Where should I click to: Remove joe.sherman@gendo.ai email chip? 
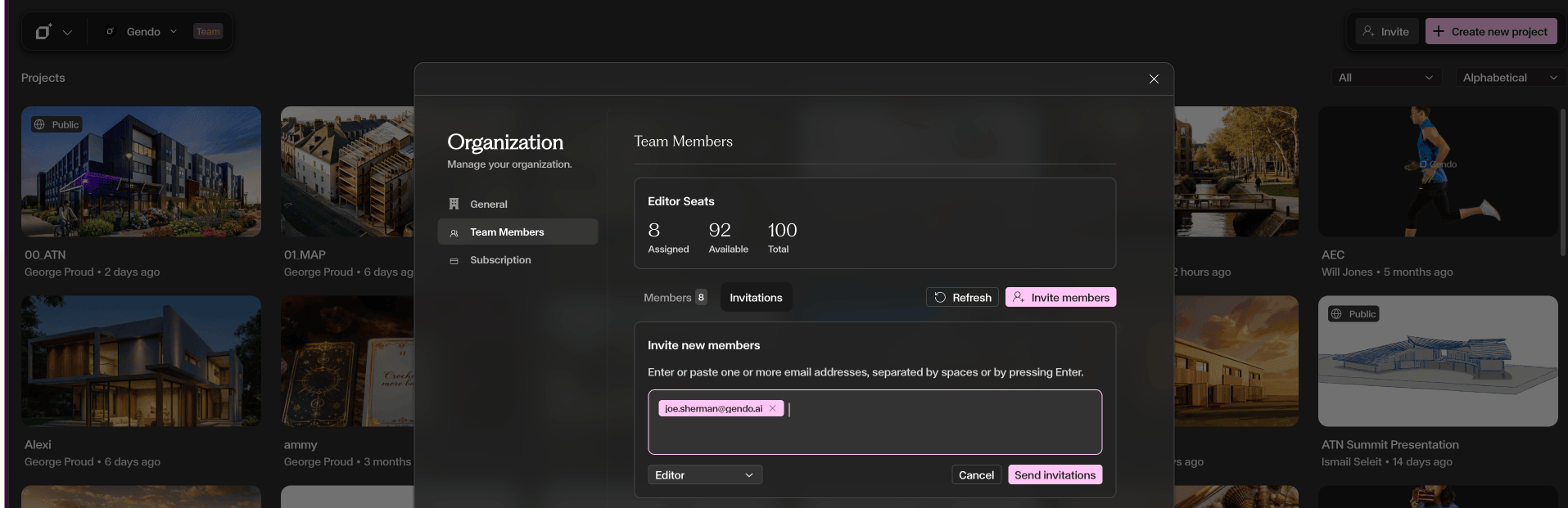(772, 408)
